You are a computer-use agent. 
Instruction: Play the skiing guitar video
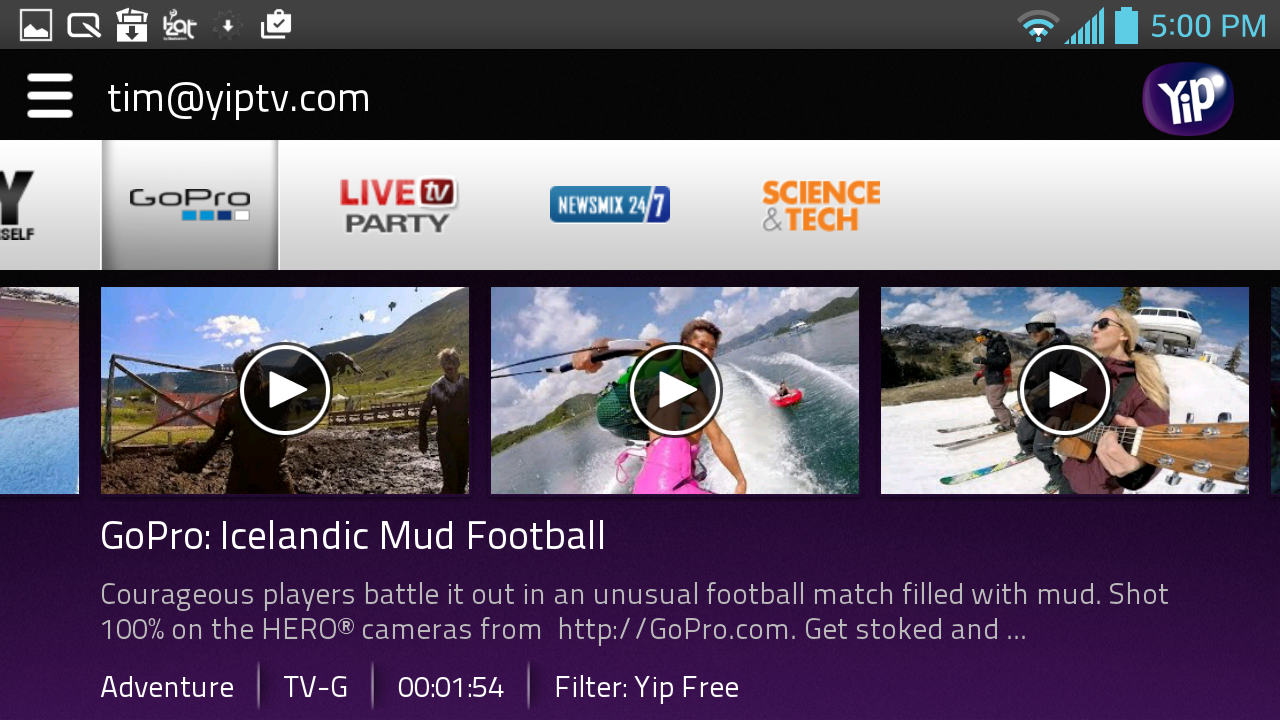[1065, 390]
